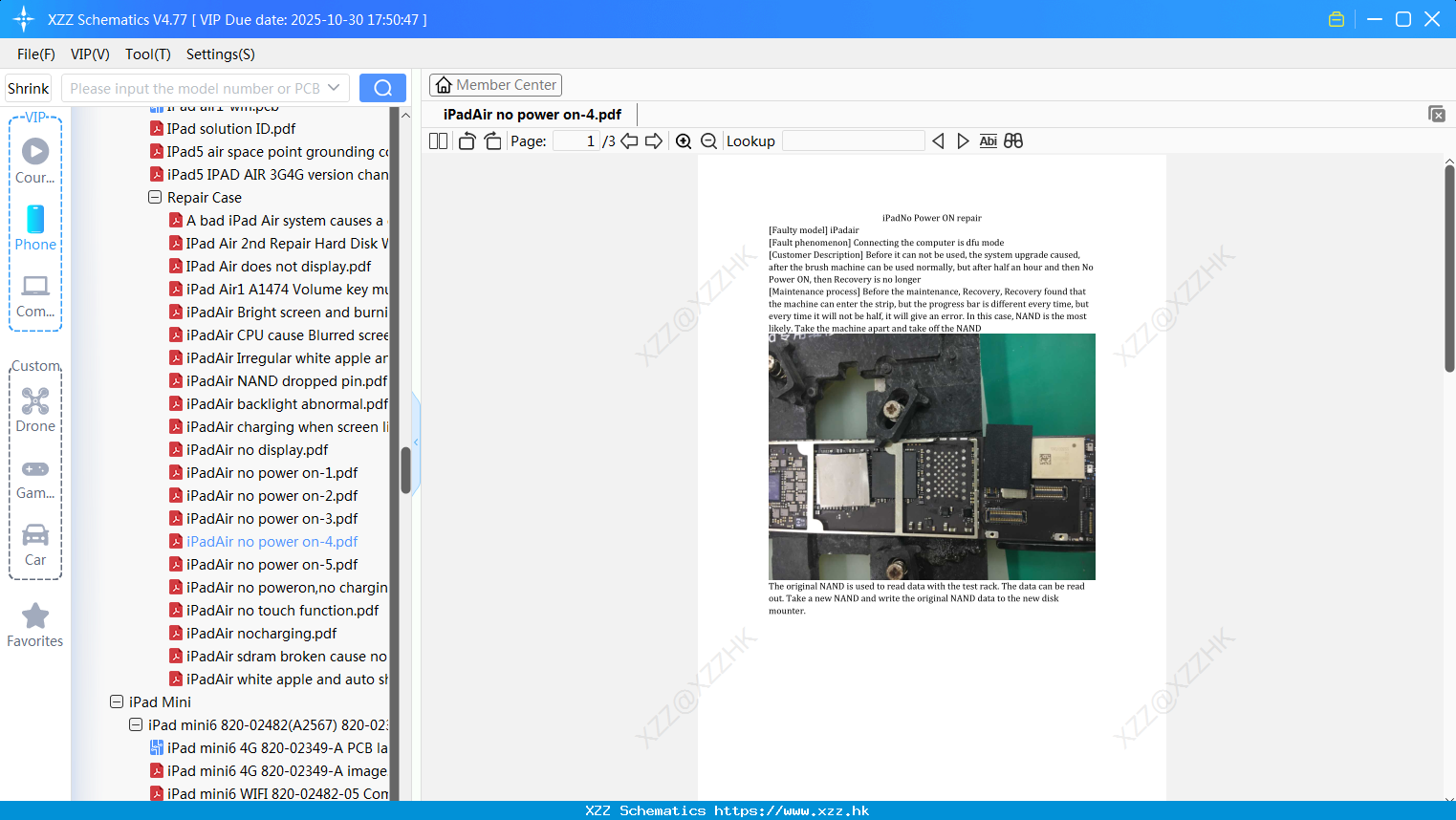This screenshot has height=820, width=1456.
Task: Click the Lookup text field
Action: click(x=854, y=141)
